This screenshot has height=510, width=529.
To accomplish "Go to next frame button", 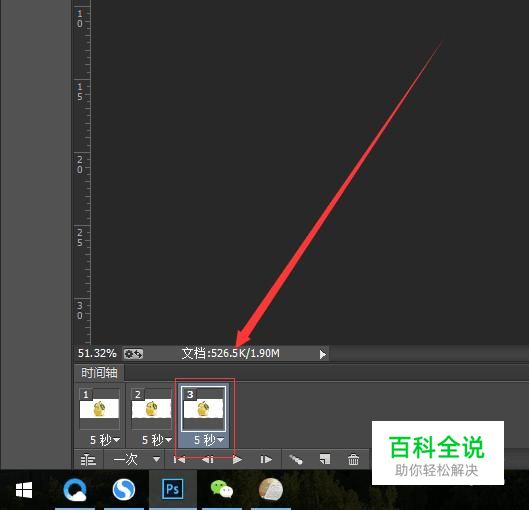I will tap(266, 460).
